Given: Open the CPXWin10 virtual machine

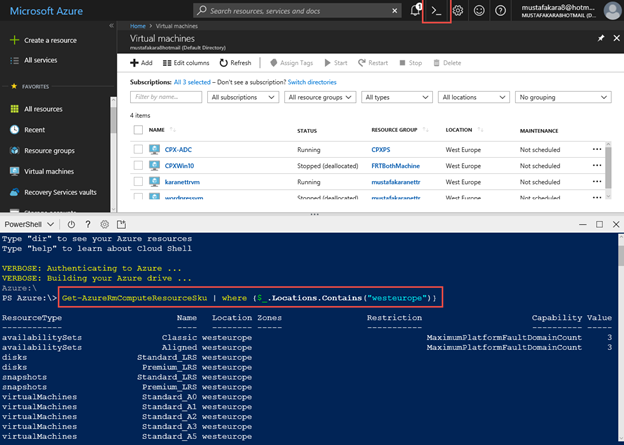Looking at the screenshot, I should pos(179,166).
